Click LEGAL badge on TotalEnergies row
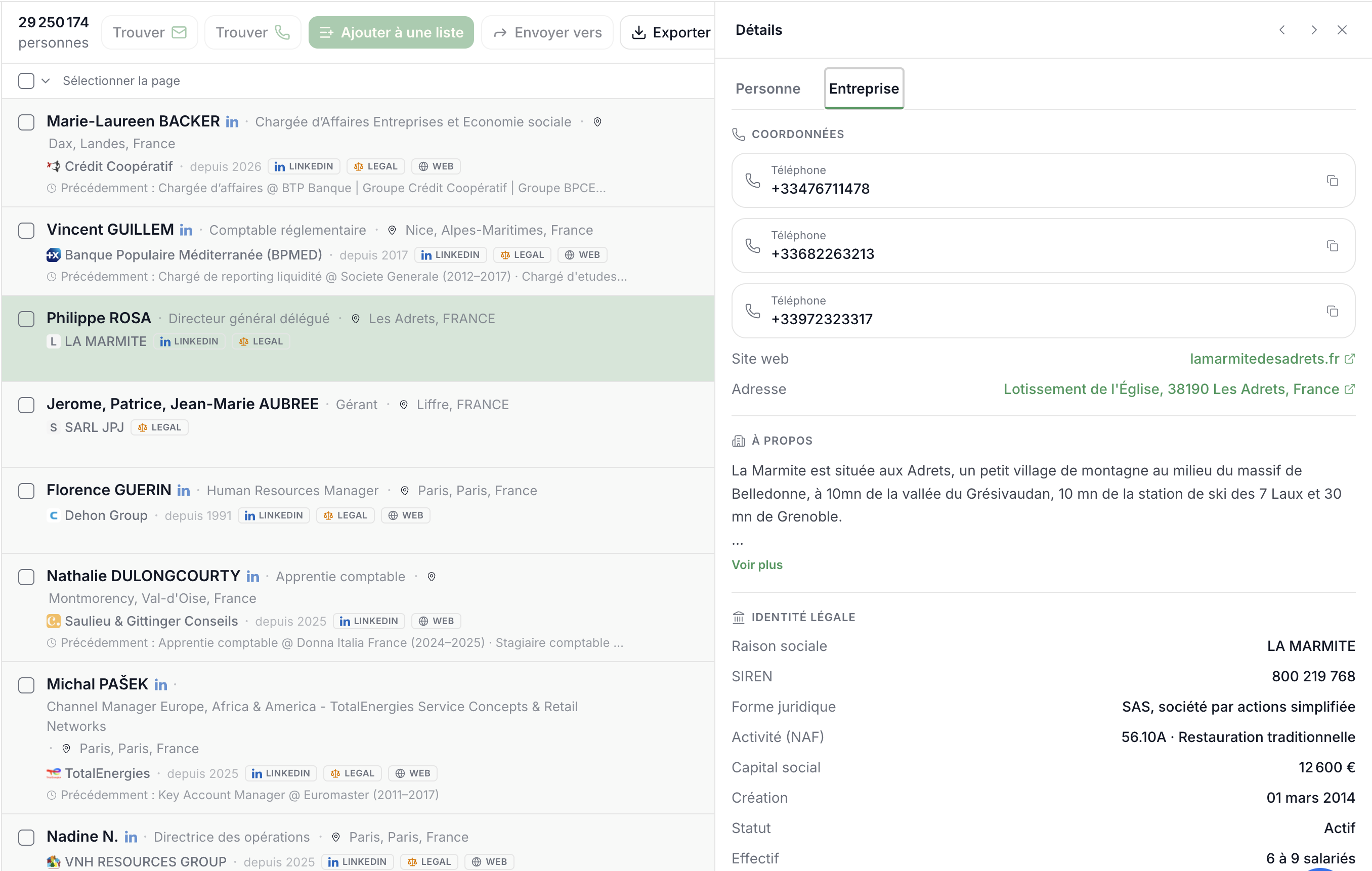This screenshot has height=871, width=1372. click(x=353, y=773)
